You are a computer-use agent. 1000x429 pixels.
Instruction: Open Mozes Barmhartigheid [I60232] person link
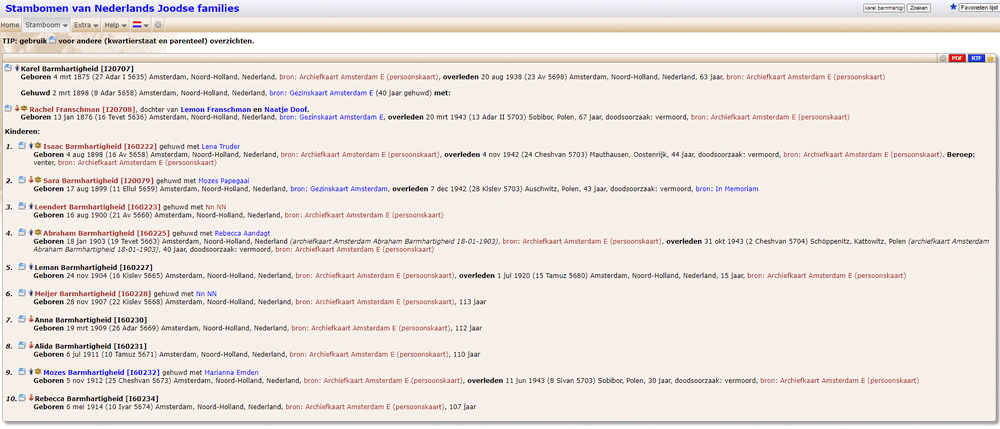[102, 372]
